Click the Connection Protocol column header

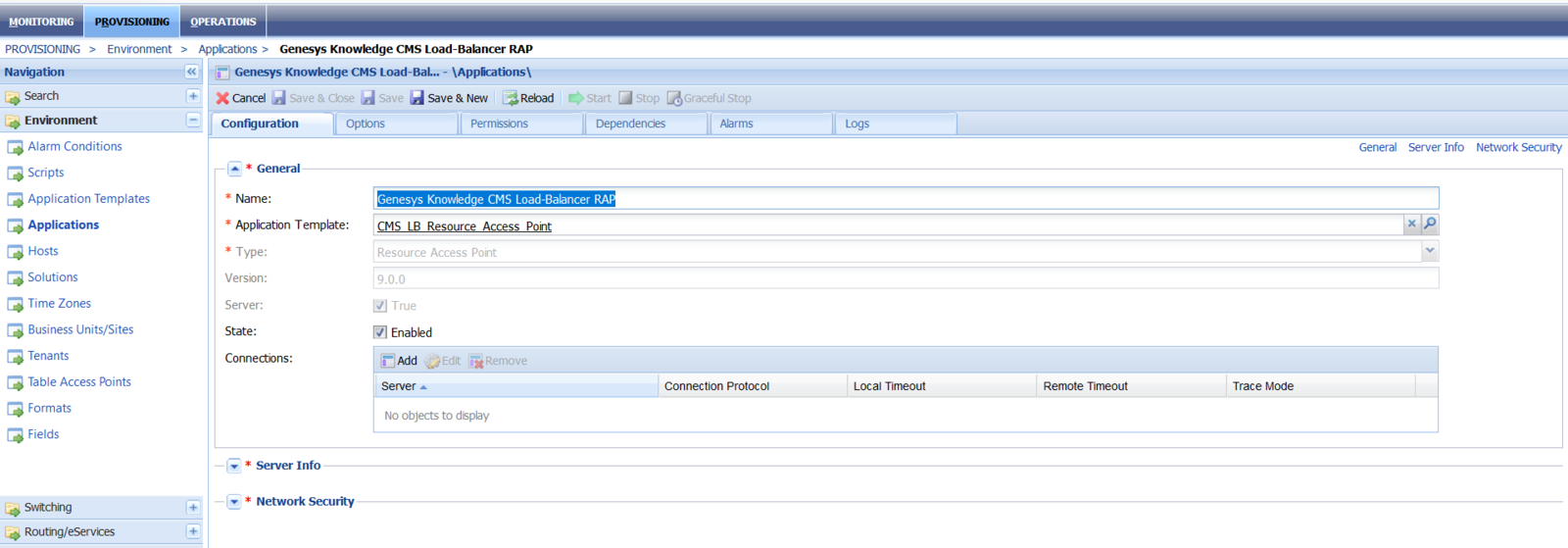[753, 386]
